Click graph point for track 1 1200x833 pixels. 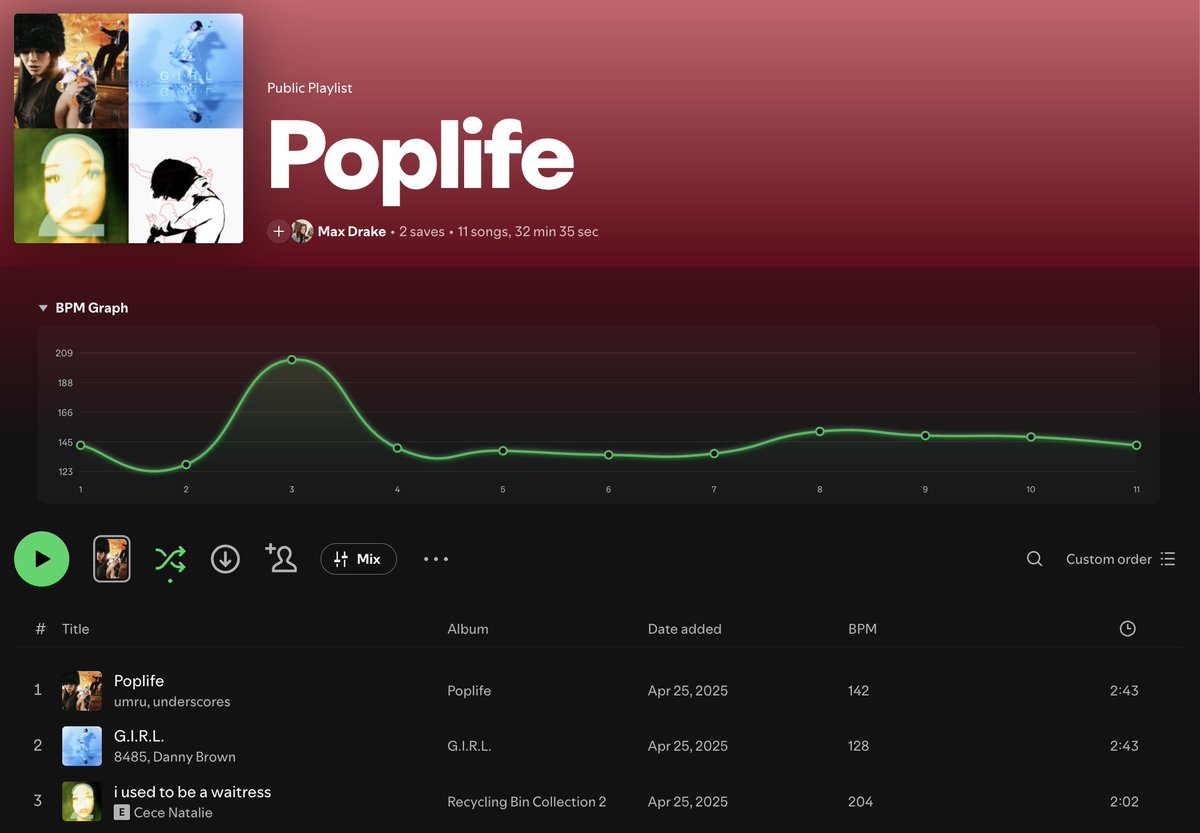(x=80, y=445)
